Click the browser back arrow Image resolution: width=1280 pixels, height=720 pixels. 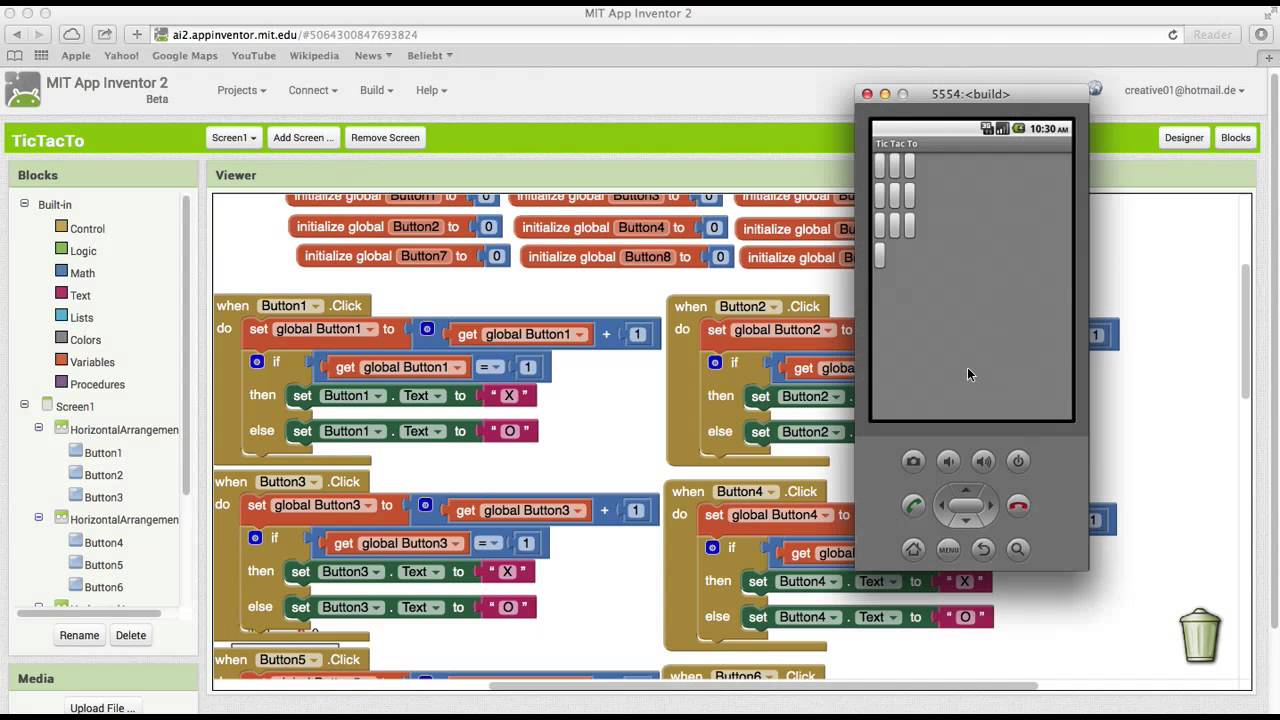point(16,34)
